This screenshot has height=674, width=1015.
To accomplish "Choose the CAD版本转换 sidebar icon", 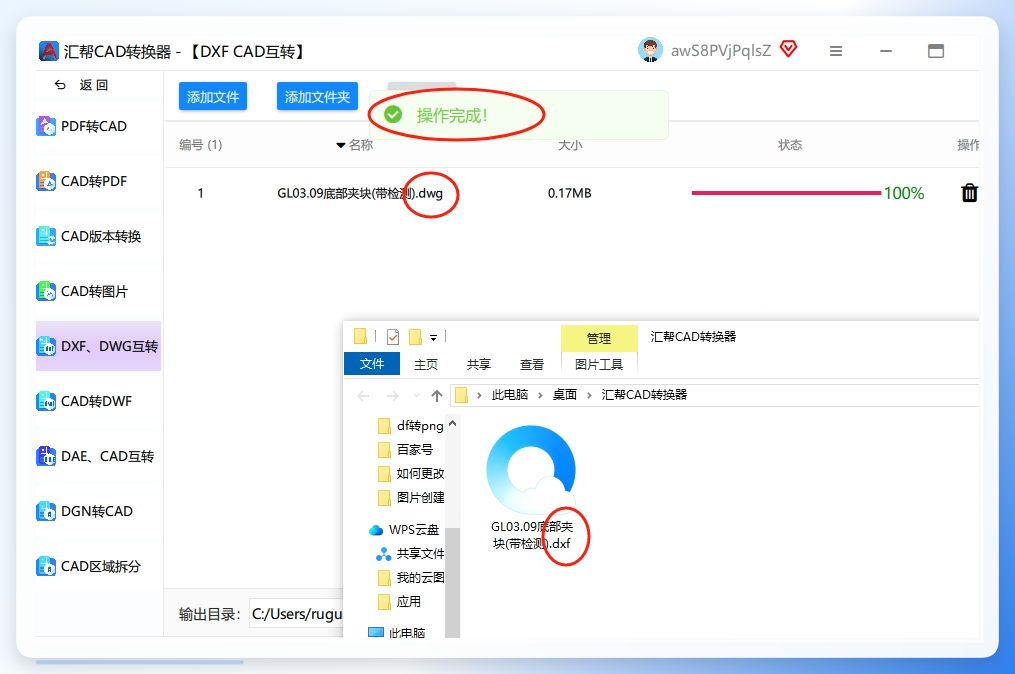I will [x=46, y=236].
